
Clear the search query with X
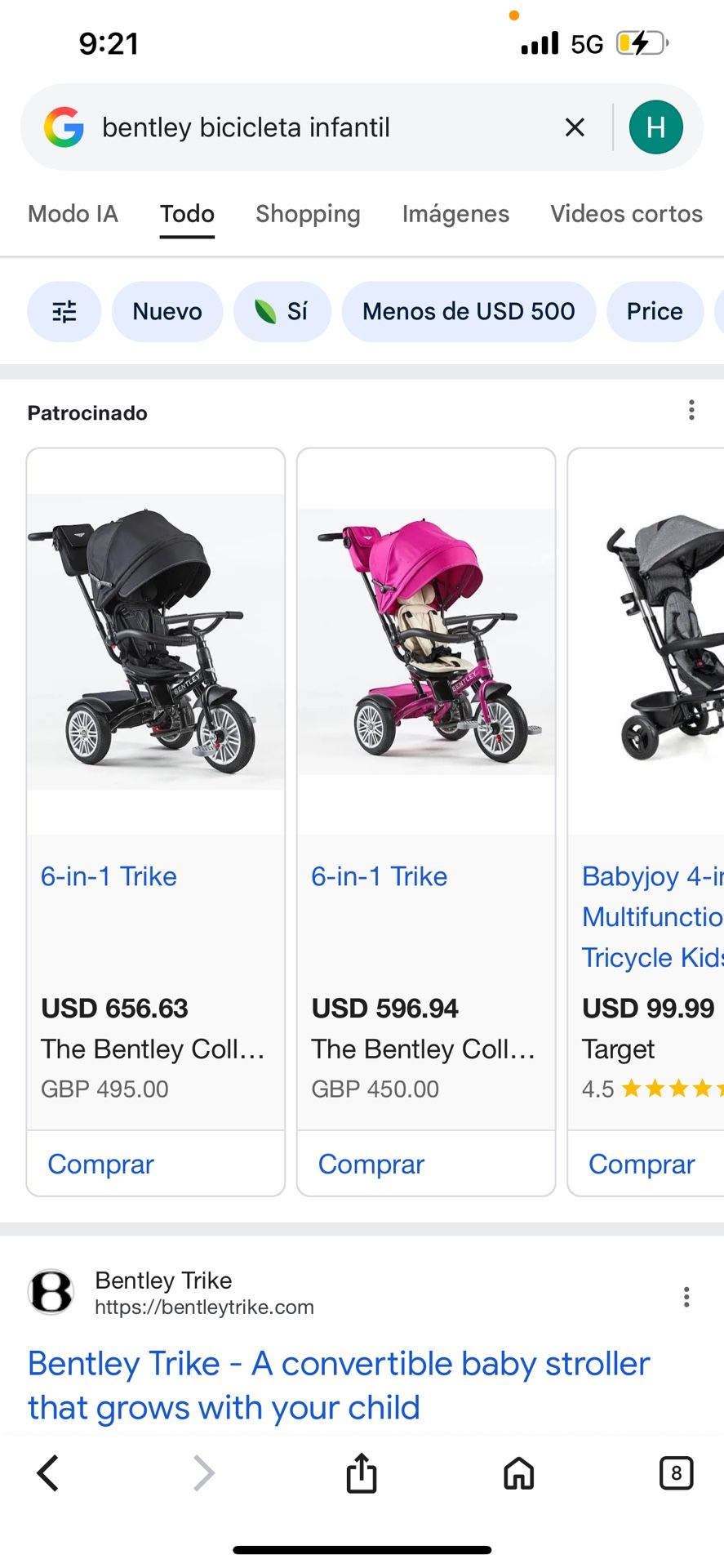pyautogui.click(x=575, y=127)
